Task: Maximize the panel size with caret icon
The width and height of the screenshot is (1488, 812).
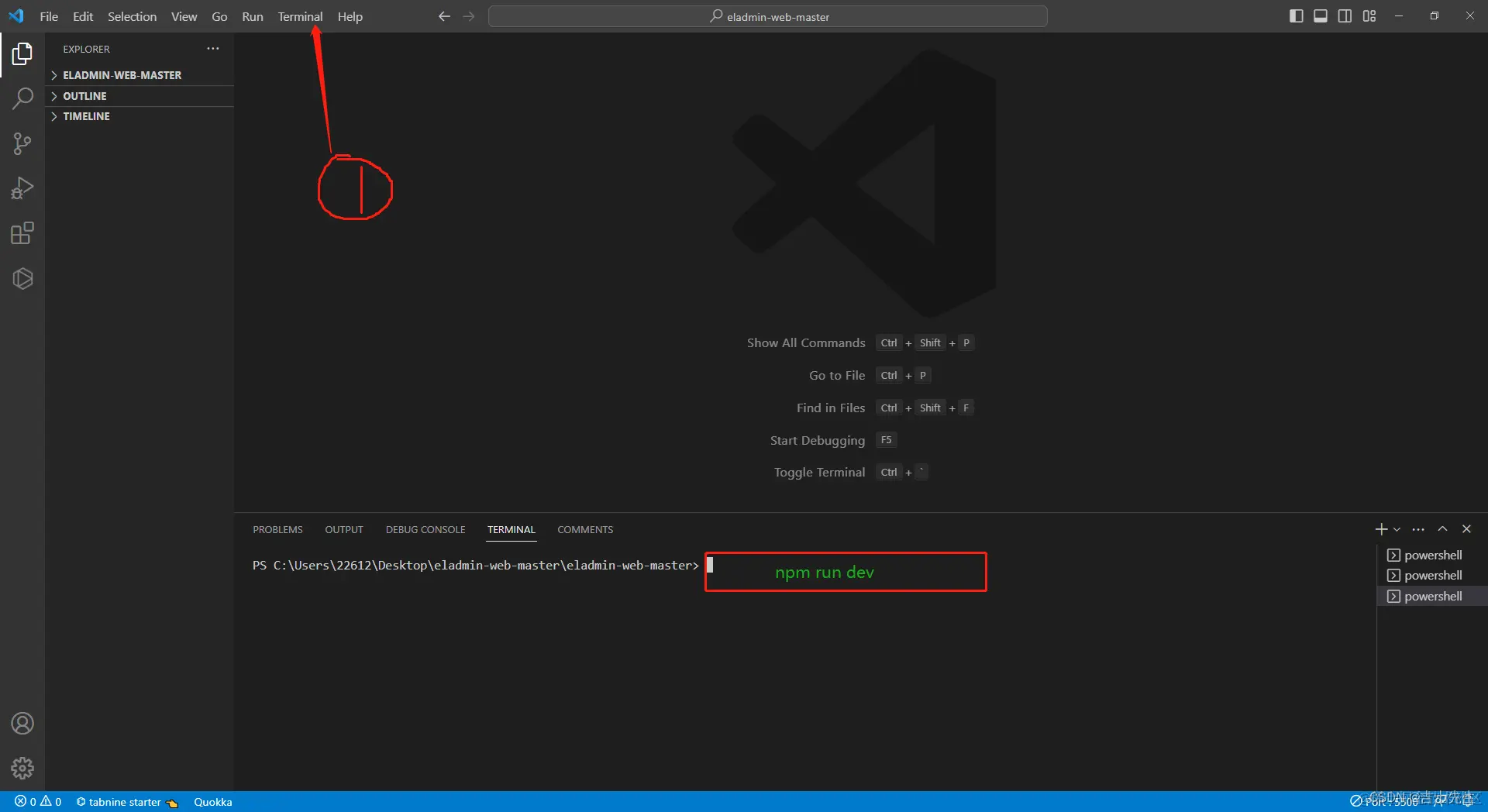Action: pyautogui.click(x=1442, y=529)
